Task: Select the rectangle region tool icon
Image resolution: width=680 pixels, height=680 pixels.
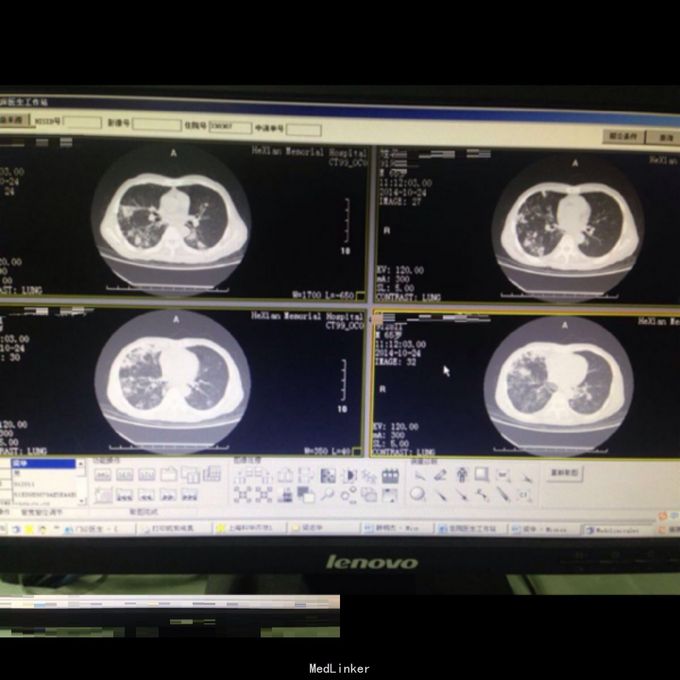Action: point(482,475)
